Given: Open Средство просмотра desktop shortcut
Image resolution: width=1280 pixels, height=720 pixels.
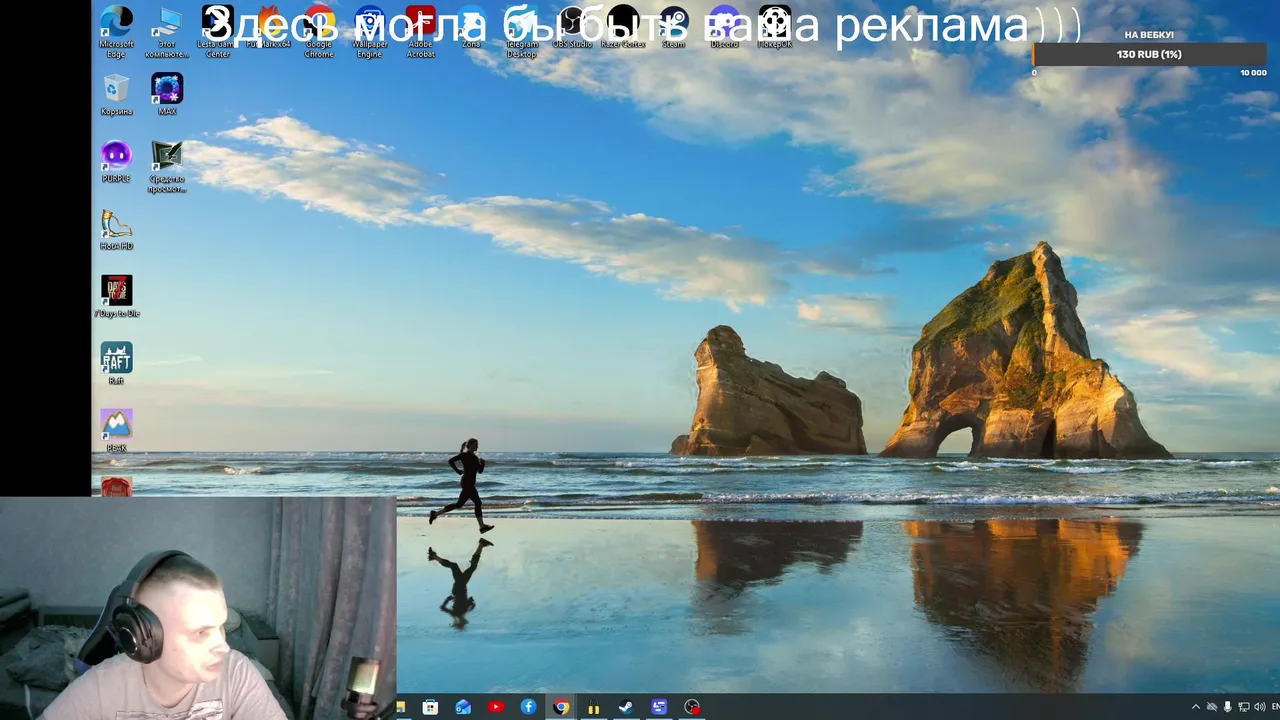Looking at the screenshot, I should pyautogui.click(x=167, y=166).
